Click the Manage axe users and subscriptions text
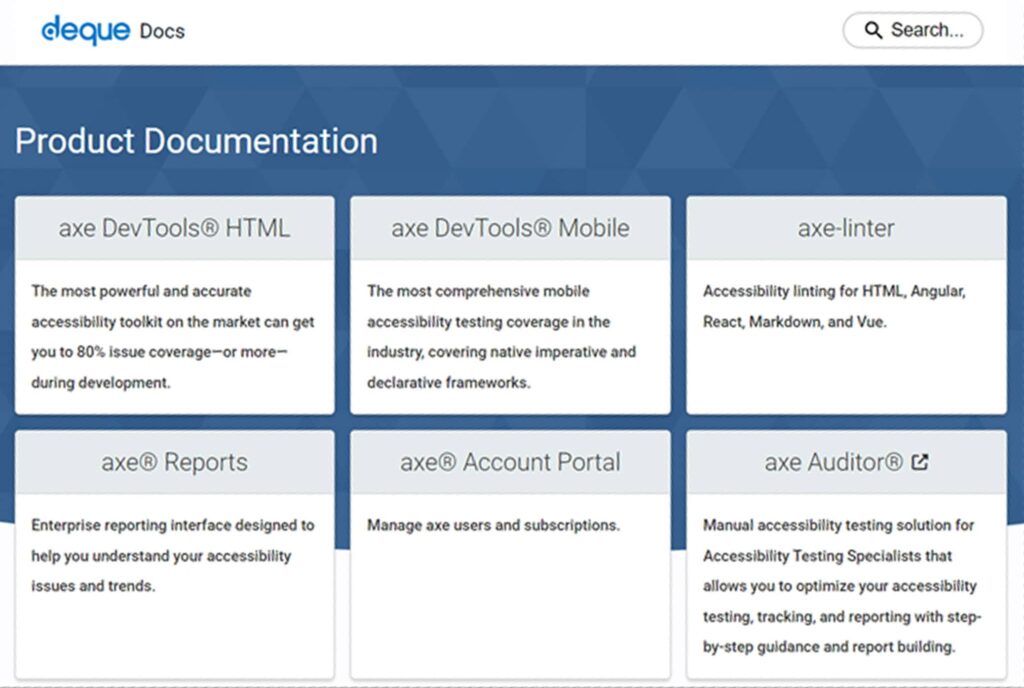 pyautogui.click(x=493, y=525)
